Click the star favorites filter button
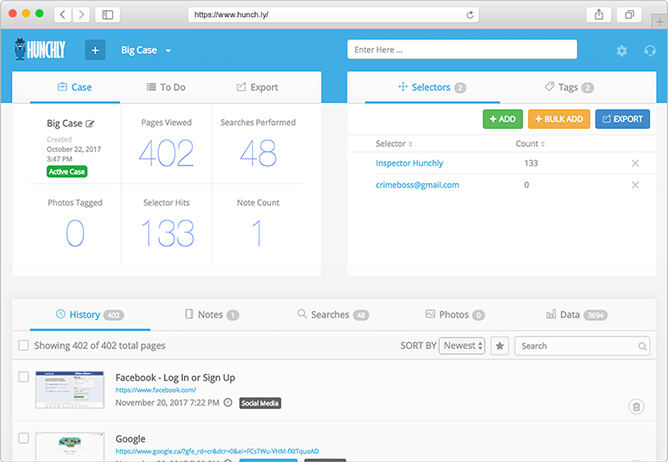668x462 pixels. coord(500,346)
